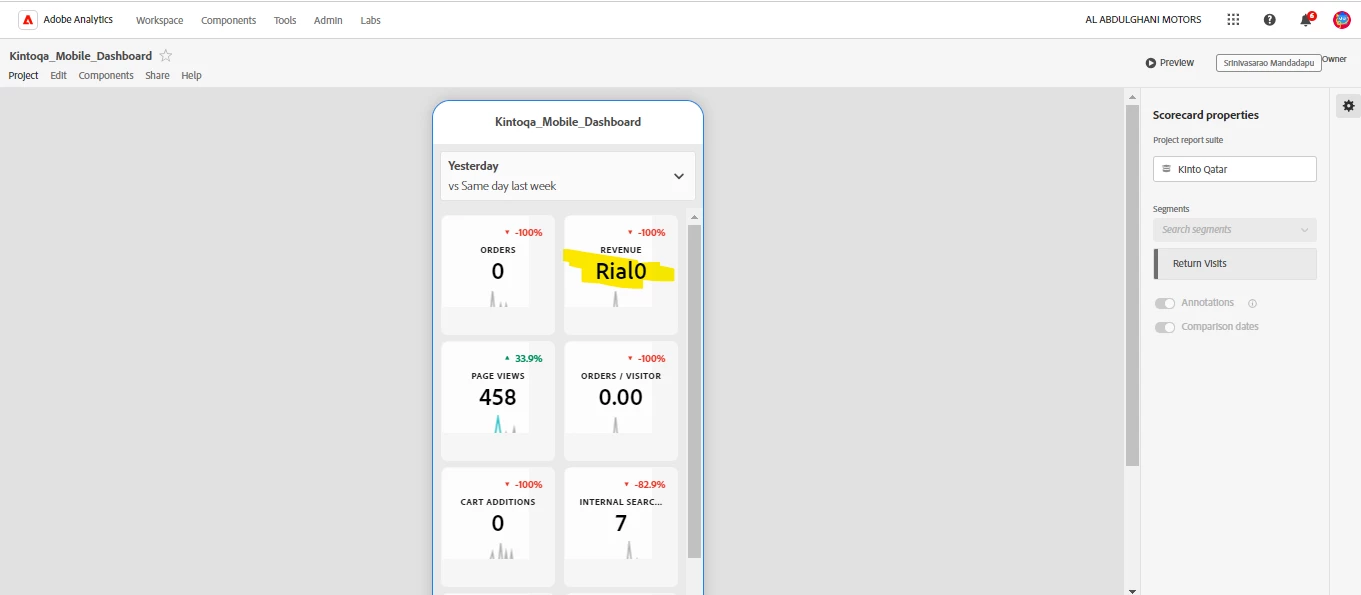Click the mobile preview Kintoqa_Mobile_Dashboard header
This screenshot has width=1361, height=595.
[568, 122]
